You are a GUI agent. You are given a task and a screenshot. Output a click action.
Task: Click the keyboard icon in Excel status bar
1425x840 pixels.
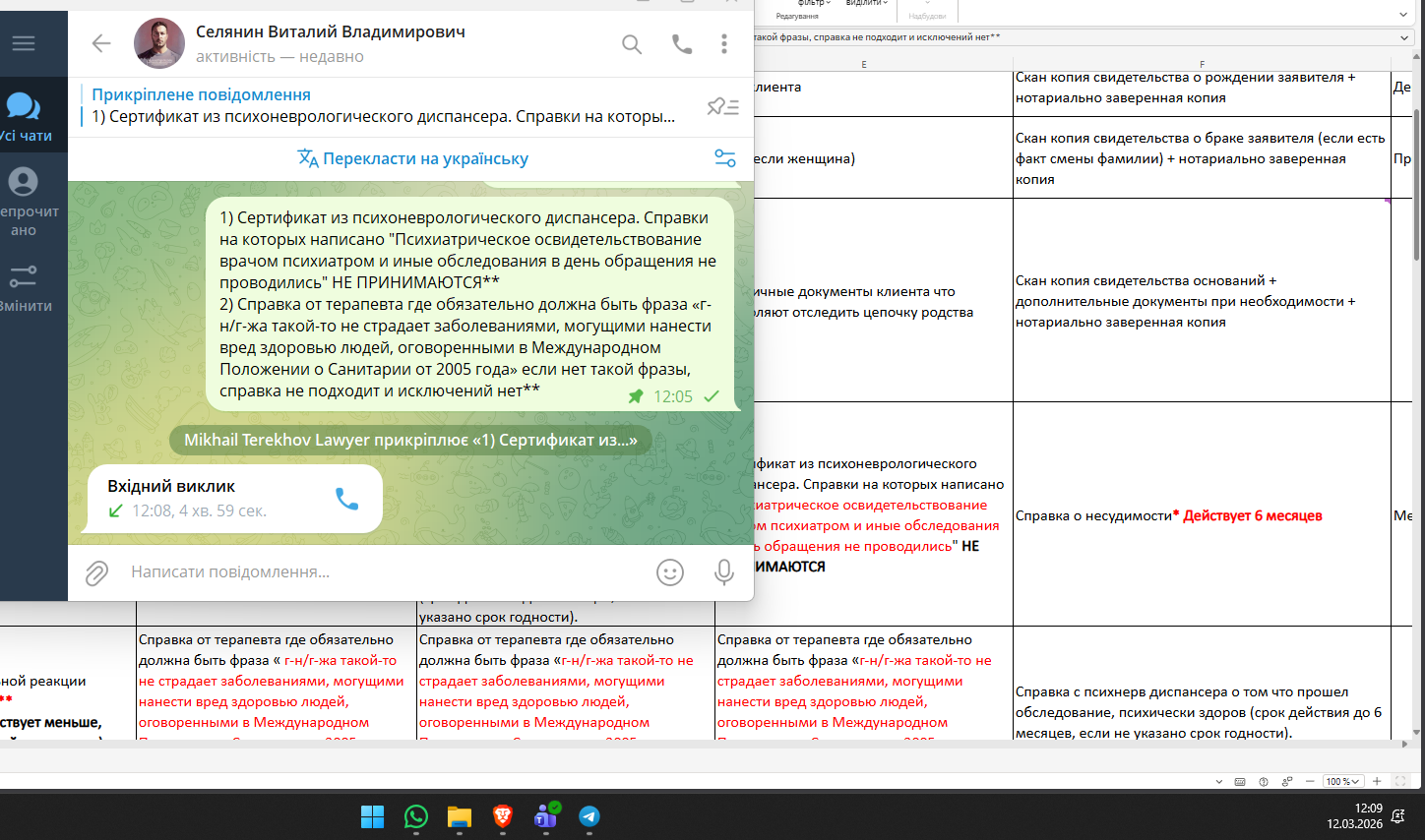click(x=1240, y=782)
